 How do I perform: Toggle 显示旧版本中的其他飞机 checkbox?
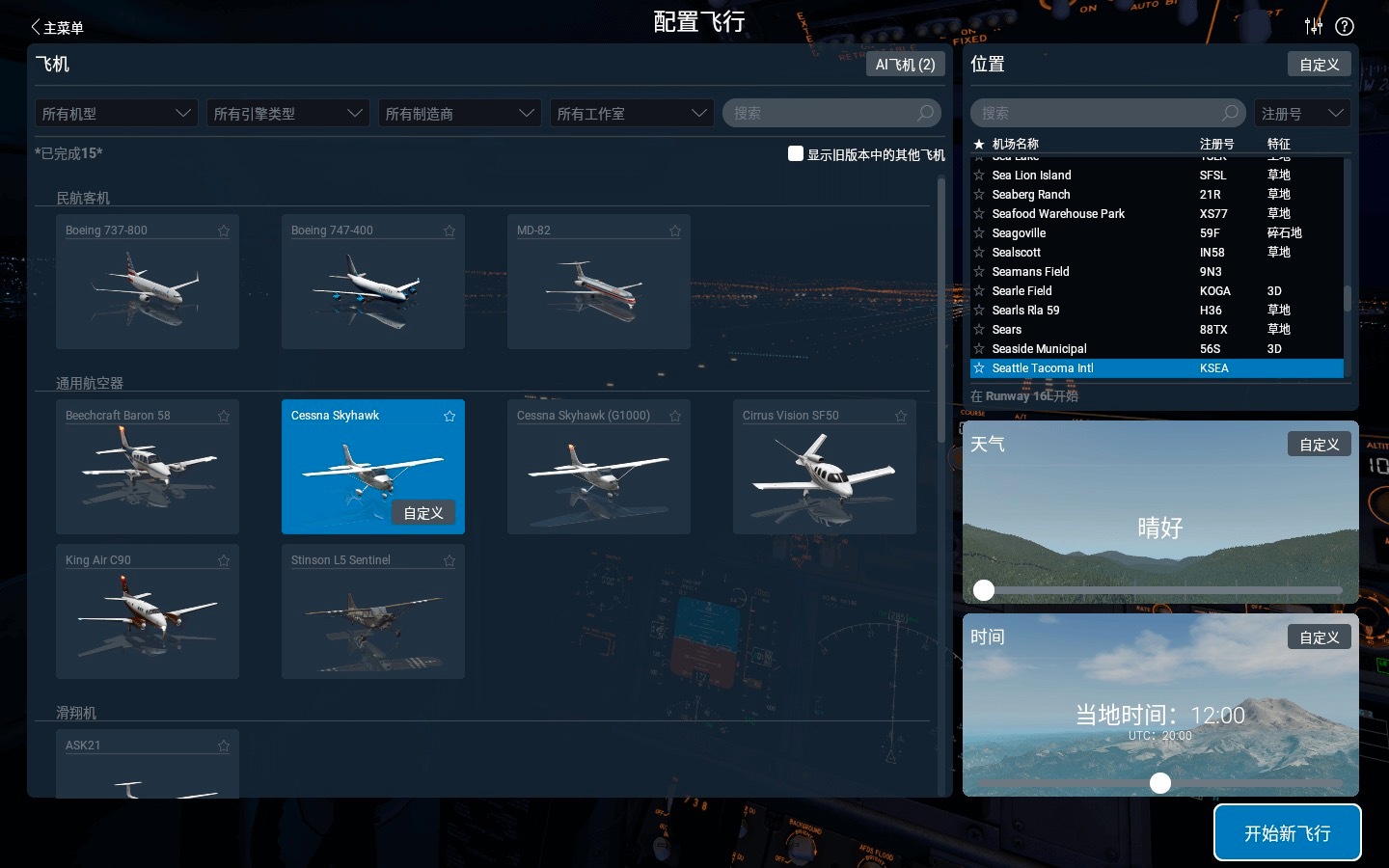[796, 153]
